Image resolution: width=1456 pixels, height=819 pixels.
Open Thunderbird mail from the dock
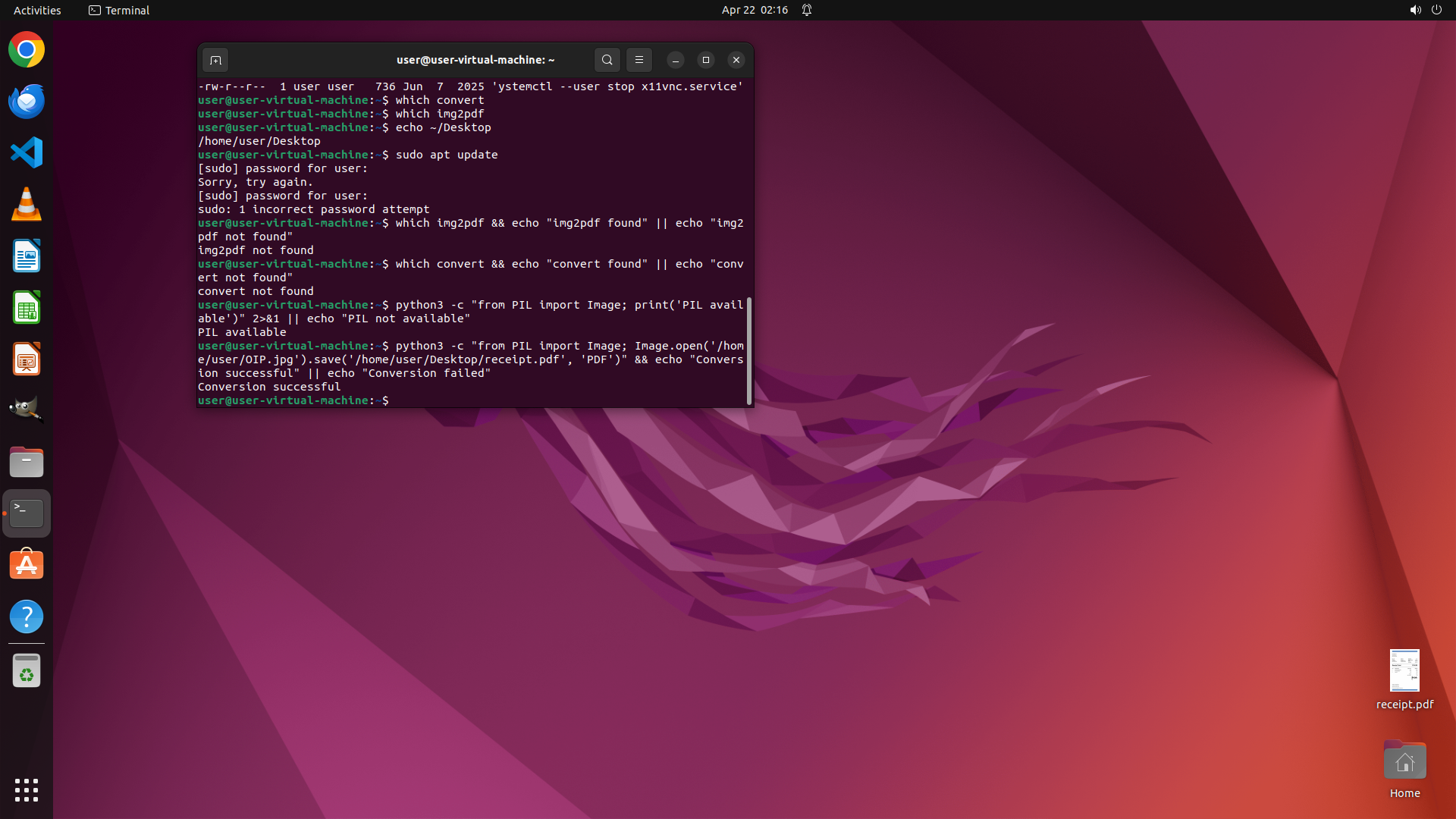(x=27, y=102)
